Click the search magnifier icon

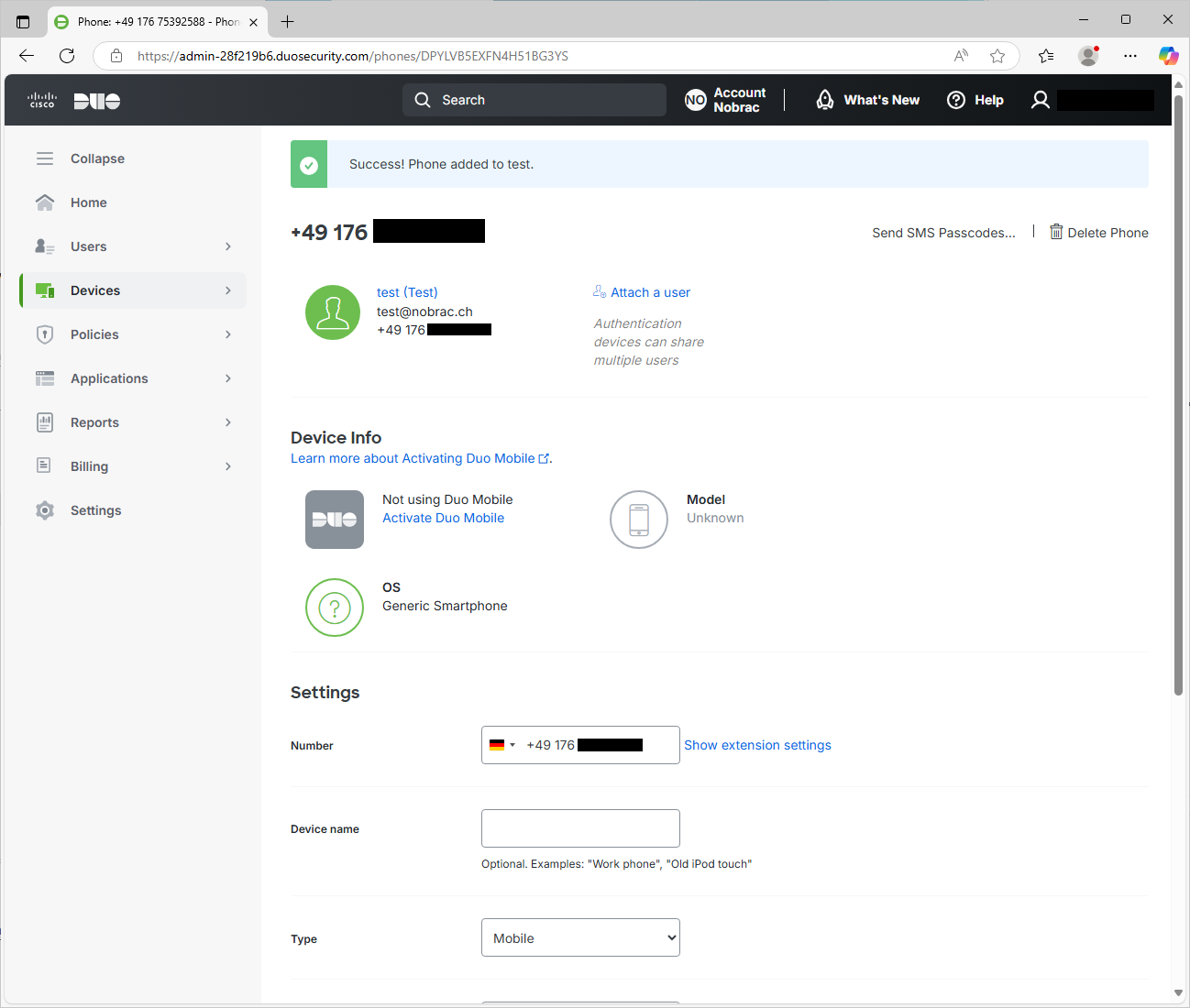(422, 100)
